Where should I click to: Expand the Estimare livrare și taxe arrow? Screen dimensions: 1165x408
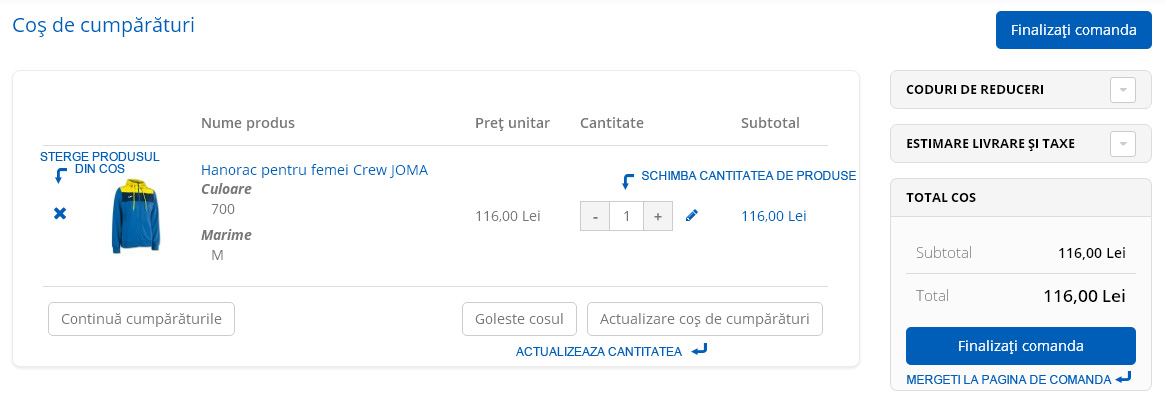coord(1123,143)
